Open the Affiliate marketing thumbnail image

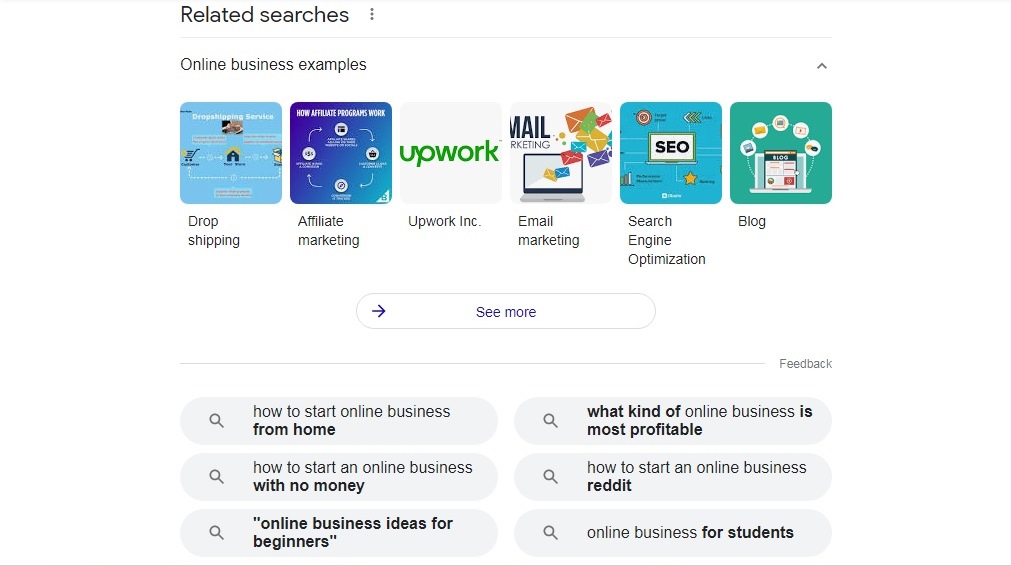point(340,153)
